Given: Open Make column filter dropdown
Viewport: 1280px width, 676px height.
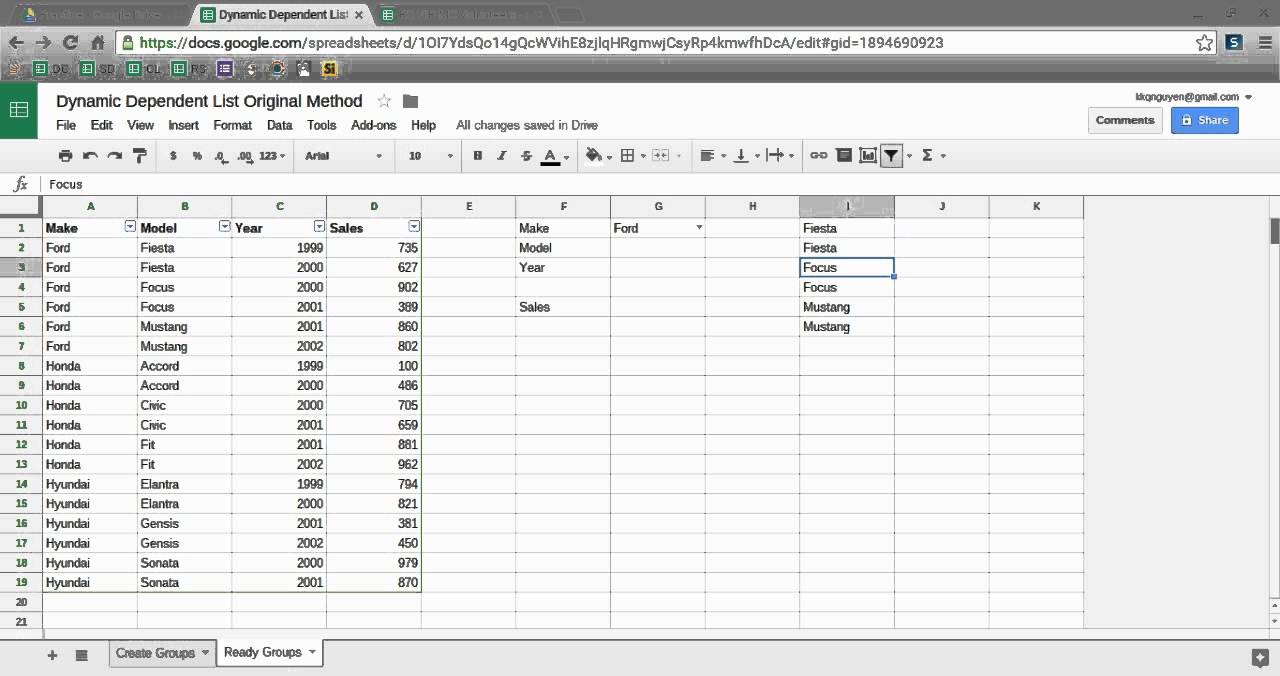Looking at the screenshot, I should pyautogui.click(x=130, y=227).
